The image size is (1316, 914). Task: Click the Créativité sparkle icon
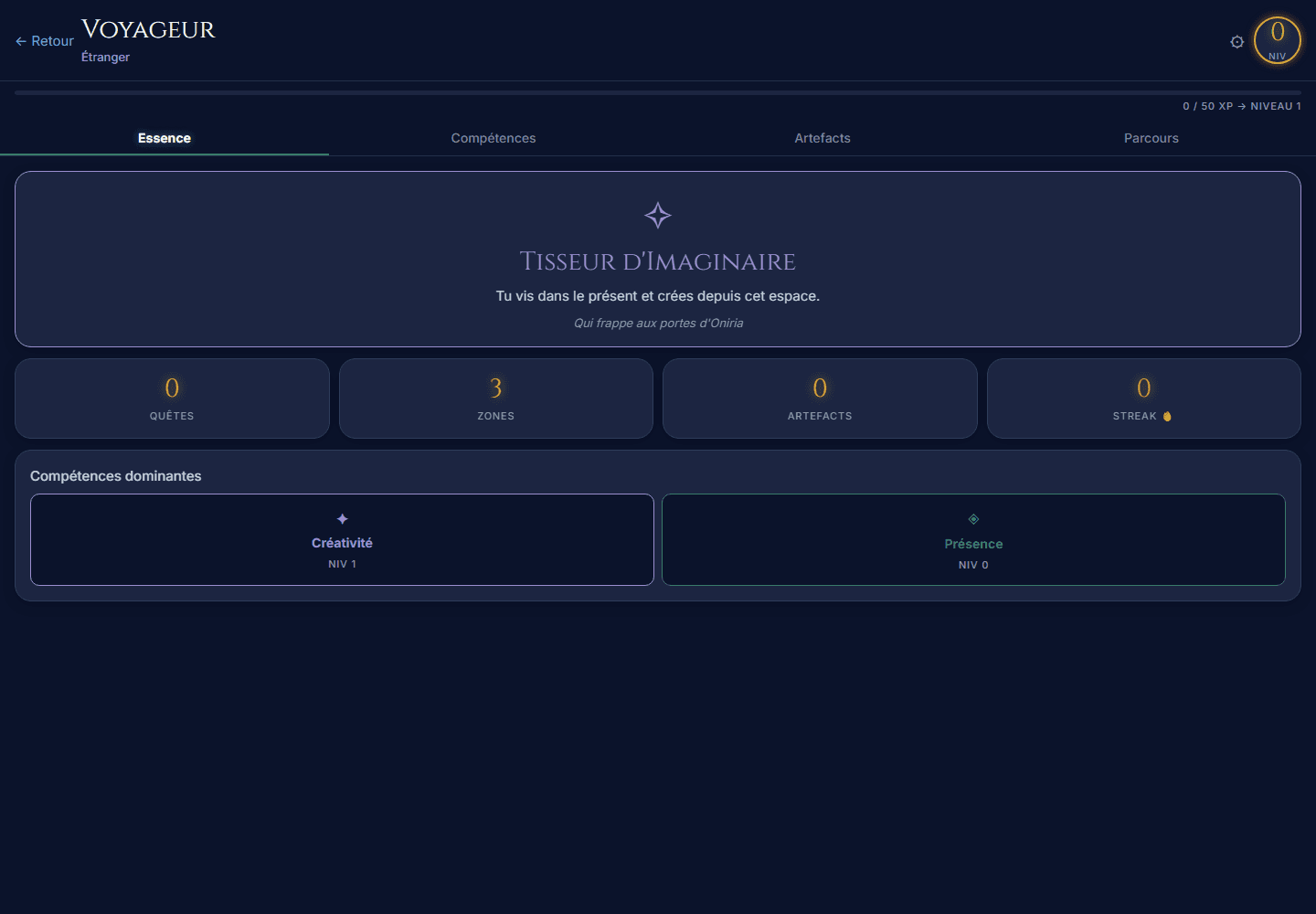[x=342, y=519]
